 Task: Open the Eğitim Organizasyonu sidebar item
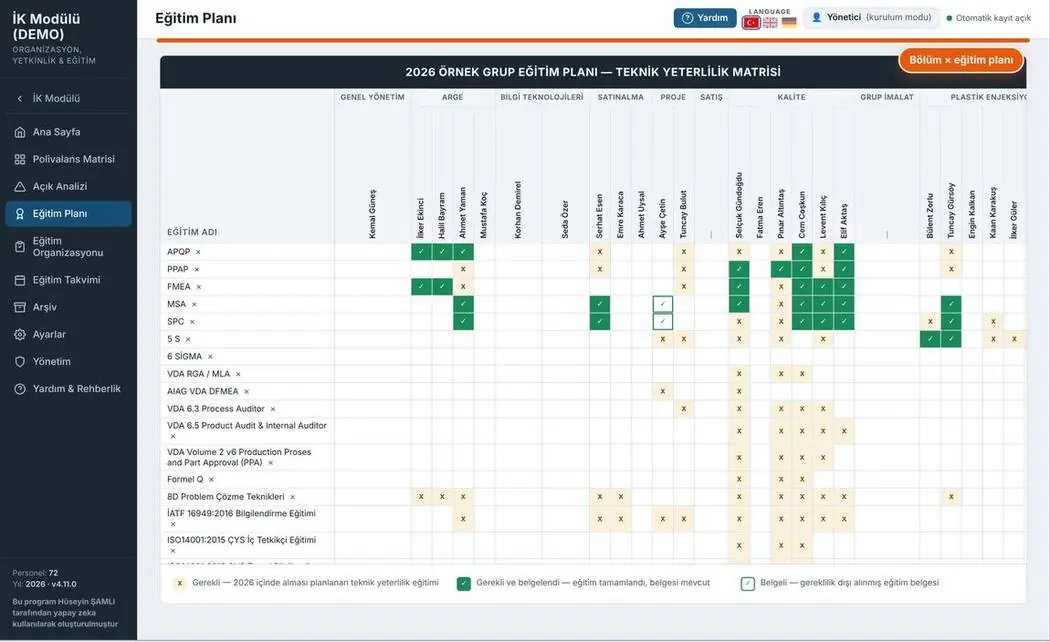[68, 247]
